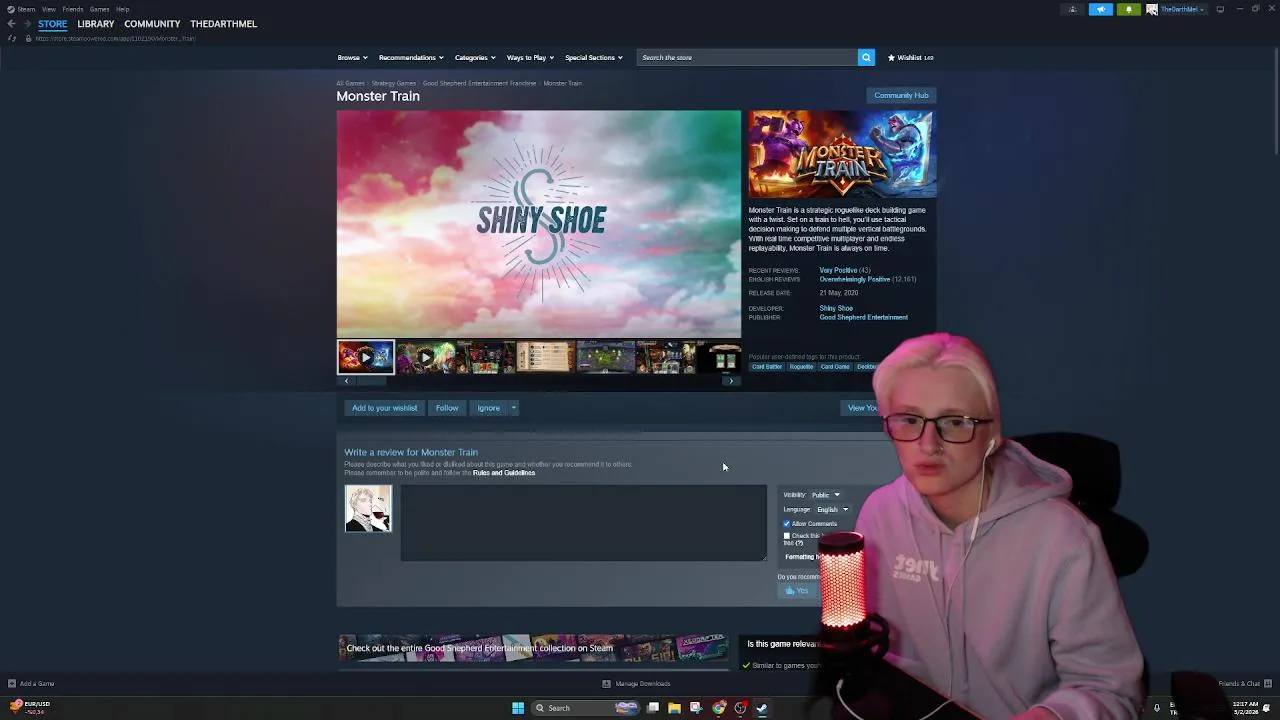Open File Explorer from the taskbar
Image resolution: width=1280 pixels, height=720 pixels.
674,708
